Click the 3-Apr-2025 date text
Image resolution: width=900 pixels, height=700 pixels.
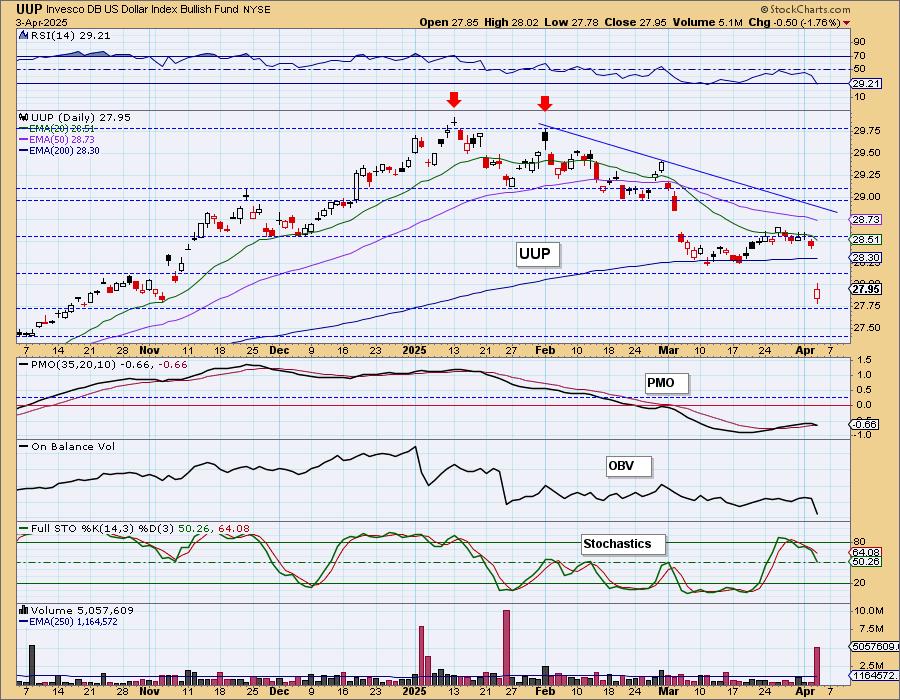pyautogui.click(x=42, y=23)
